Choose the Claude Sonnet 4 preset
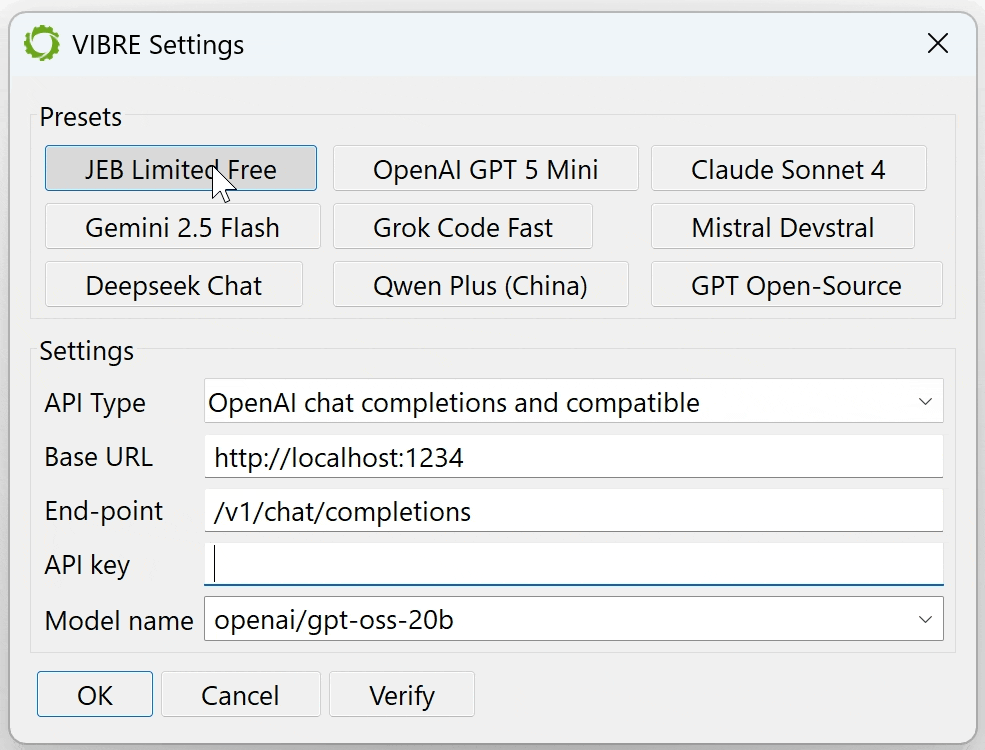The width and height of the screenshot is (985, 750). tap(788, 168)
